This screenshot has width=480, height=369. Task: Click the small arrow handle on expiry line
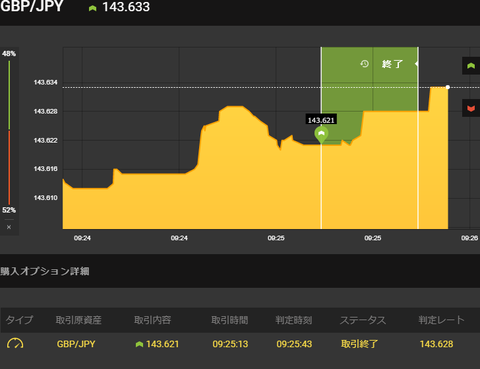coord(416,64)
